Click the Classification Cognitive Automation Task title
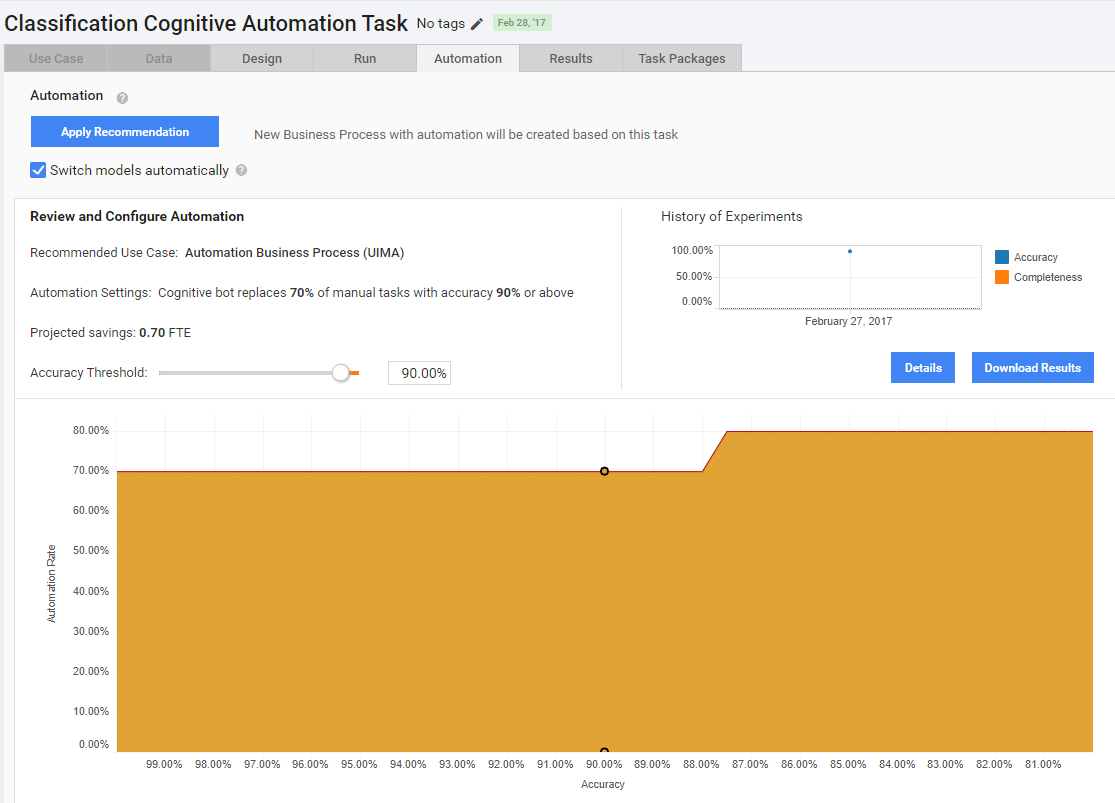Screen dimensions: 1115x803 click(x=206, y=23)
